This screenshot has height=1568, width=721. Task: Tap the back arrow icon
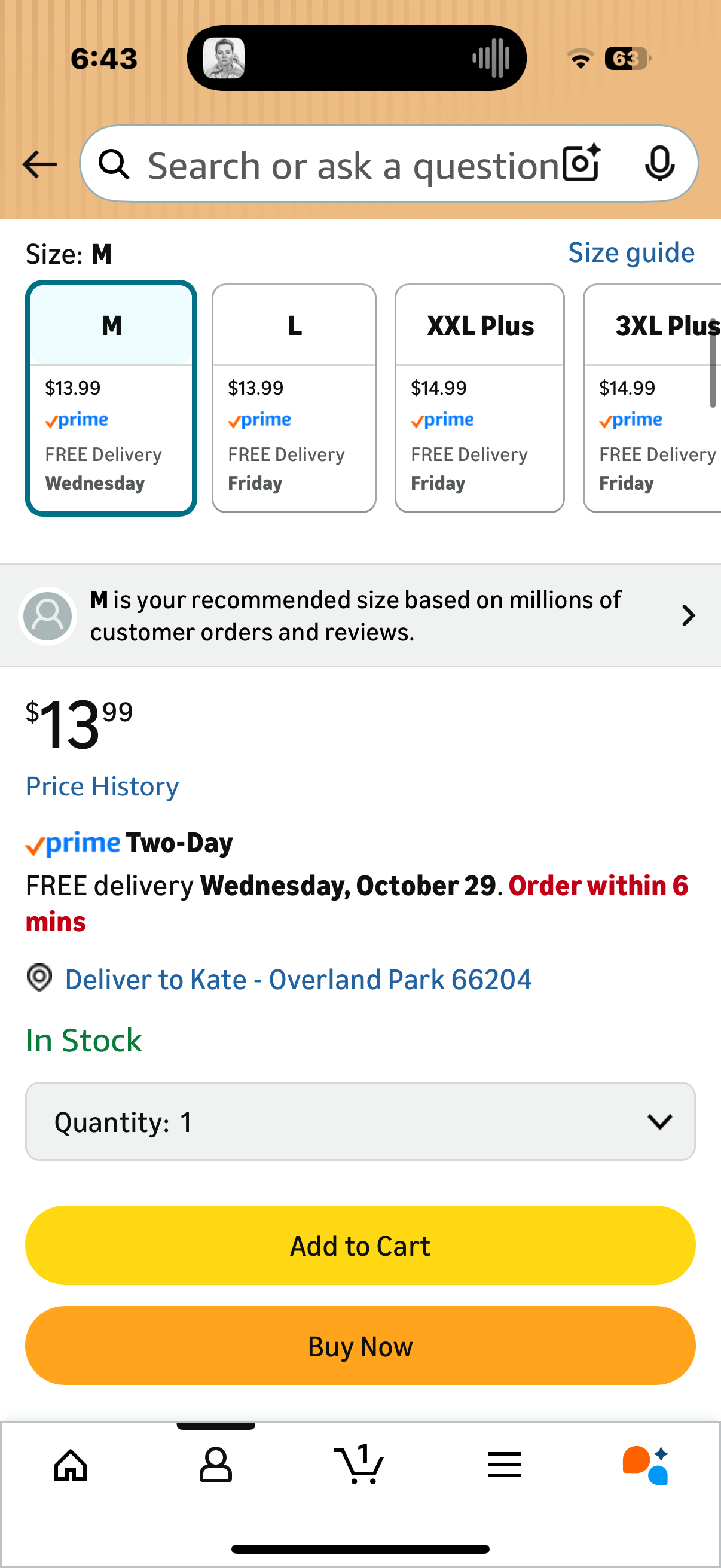(x=39, y=164)
